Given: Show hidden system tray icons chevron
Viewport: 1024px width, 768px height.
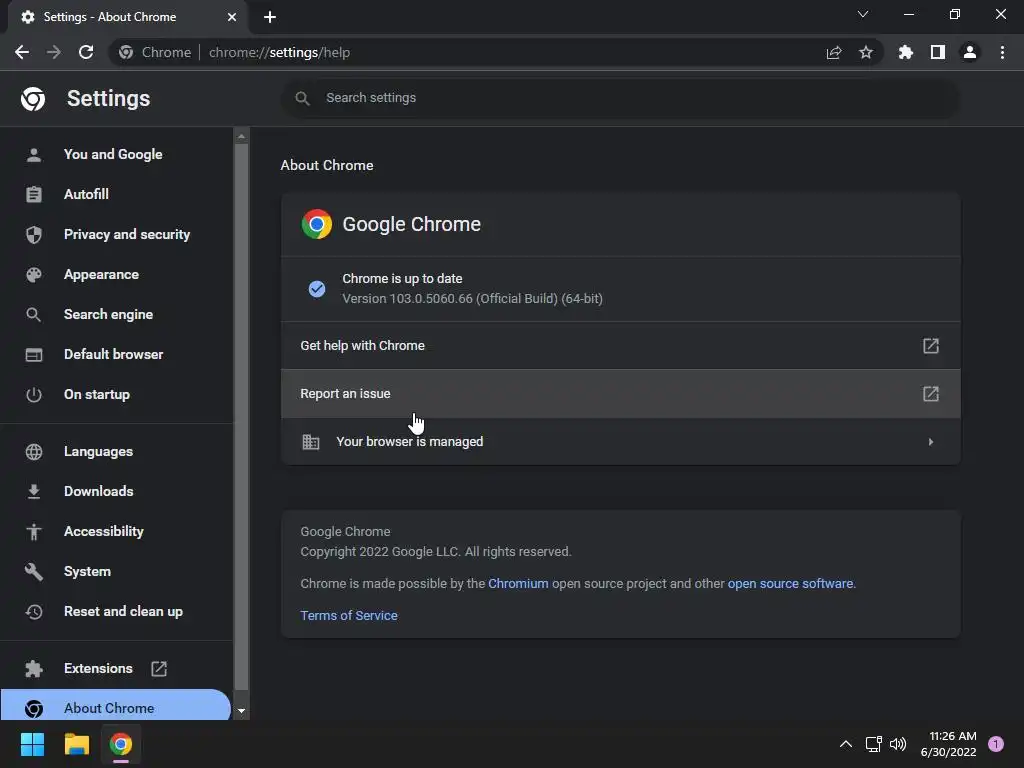Looking at the screenshot, I should point(845,744).
